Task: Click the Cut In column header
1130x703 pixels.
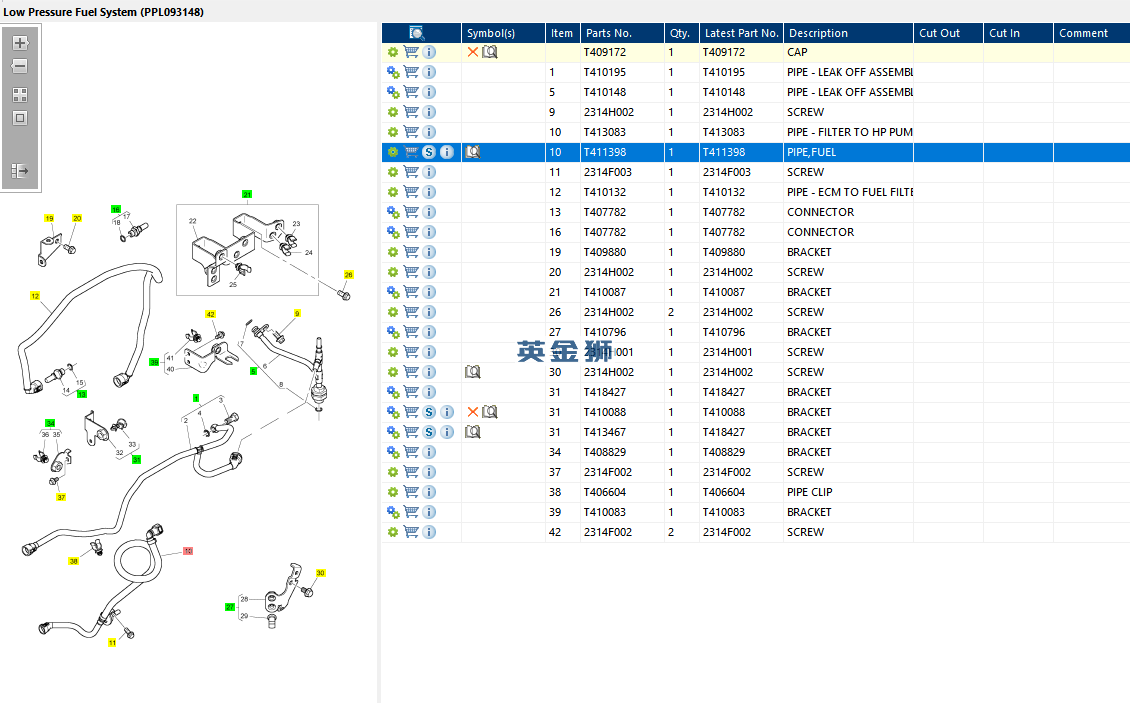Action: [1018, 33]
